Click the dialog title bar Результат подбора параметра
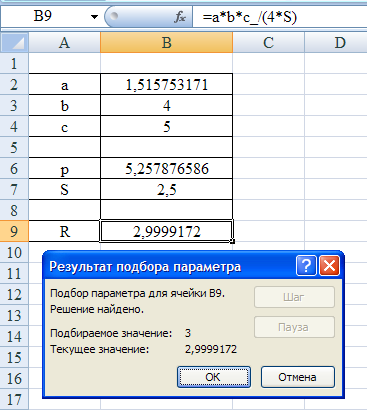The width and height of the screenshot is (367, 410). pyautogui.click(x=168, y=266)
